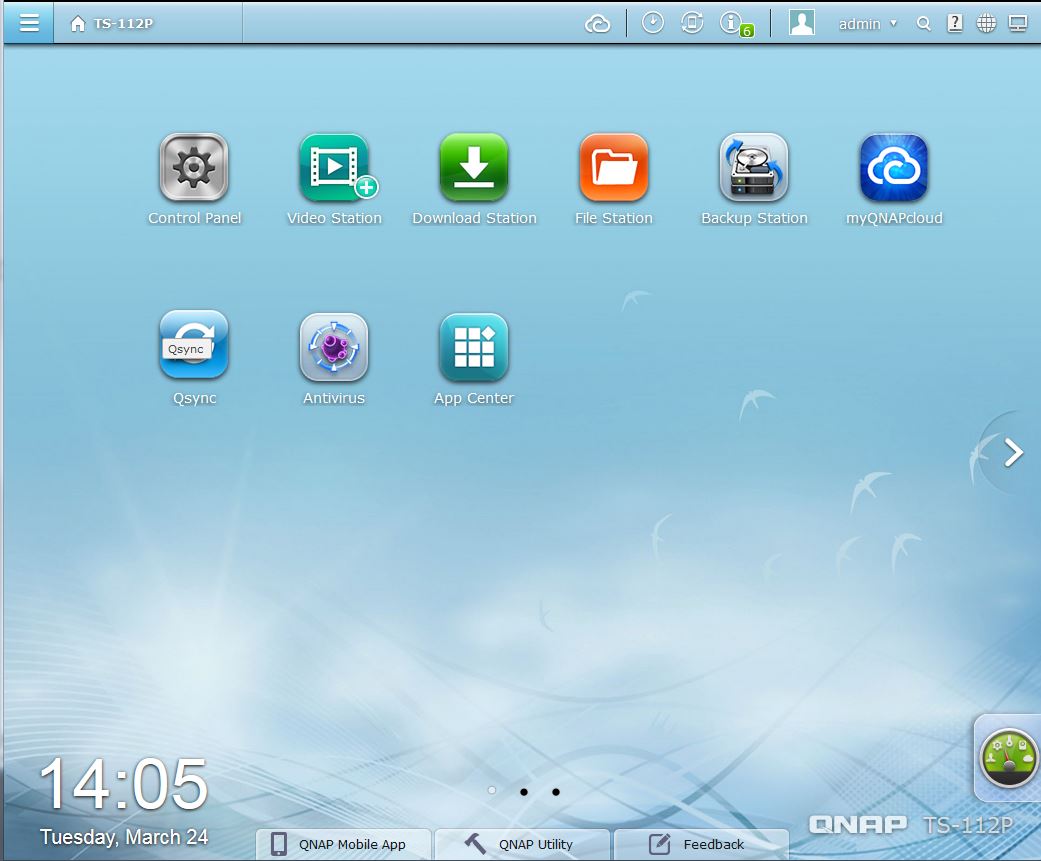Open the QNAP Mobile App tab

343,844
